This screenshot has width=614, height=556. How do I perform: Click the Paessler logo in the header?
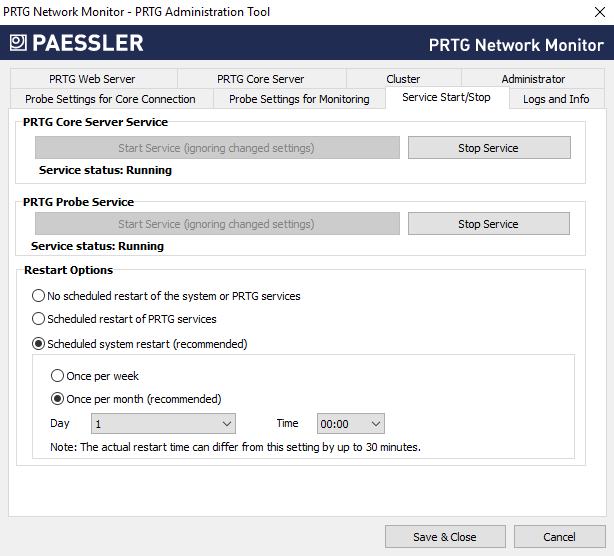[77, 43]
